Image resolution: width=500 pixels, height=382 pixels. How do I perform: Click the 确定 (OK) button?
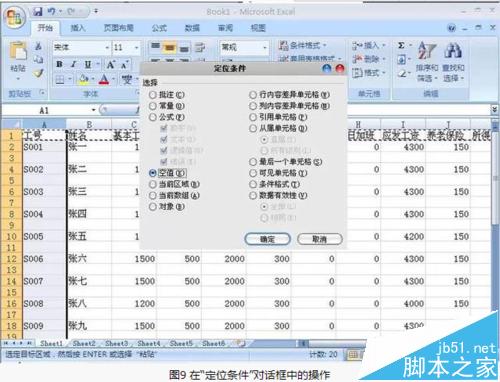(x=267, y=239)
